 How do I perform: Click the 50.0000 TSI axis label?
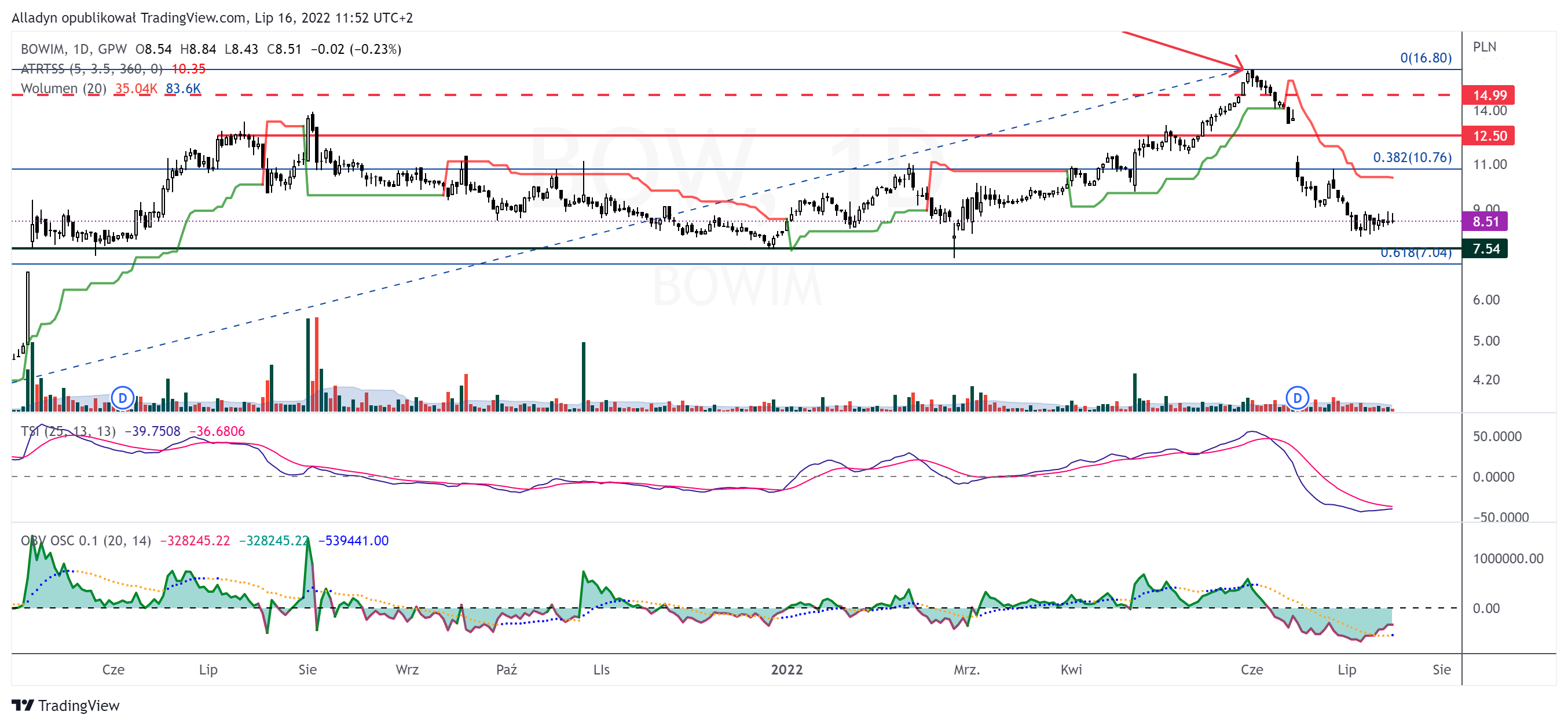1497,437
